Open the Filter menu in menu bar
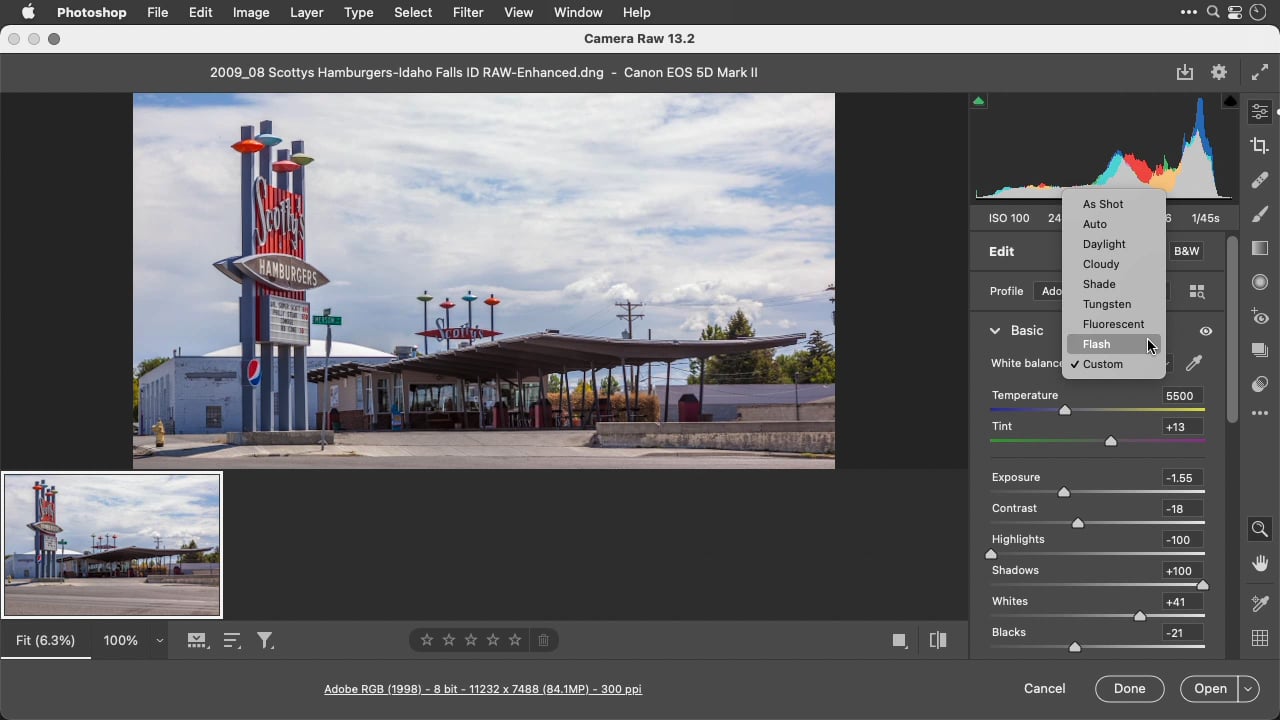Viewport: 1280px width, 720px height. click(467, 12)
